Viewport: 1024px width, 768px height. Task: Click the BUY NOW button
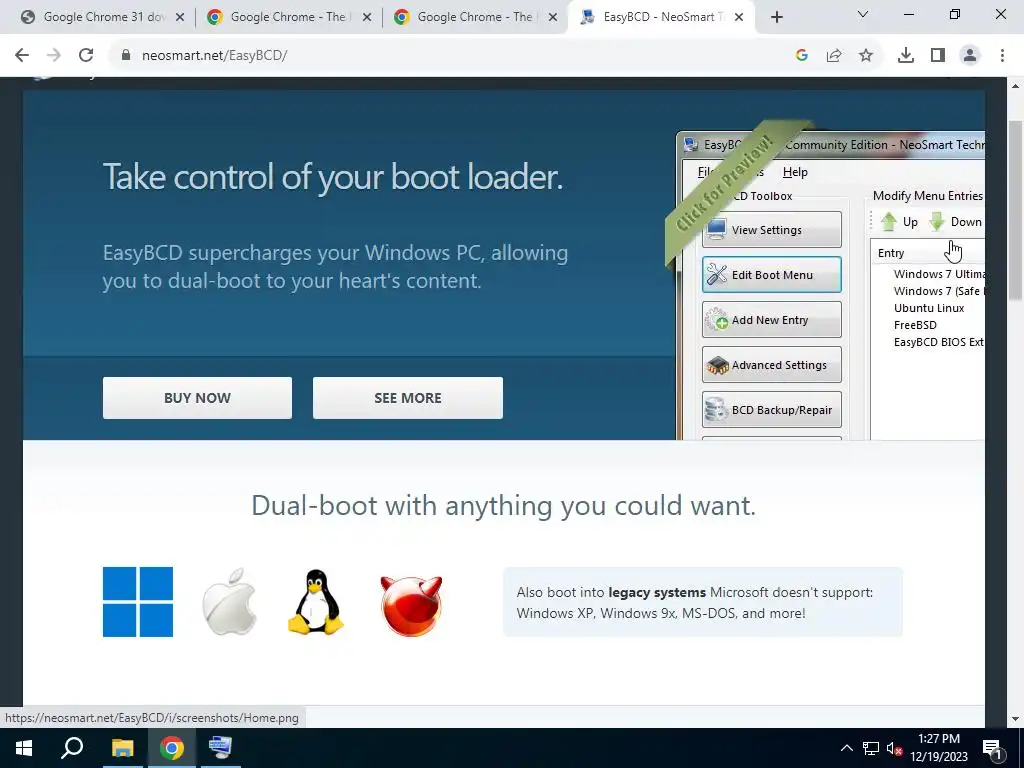pyautogui.click(x=197, y=398)
